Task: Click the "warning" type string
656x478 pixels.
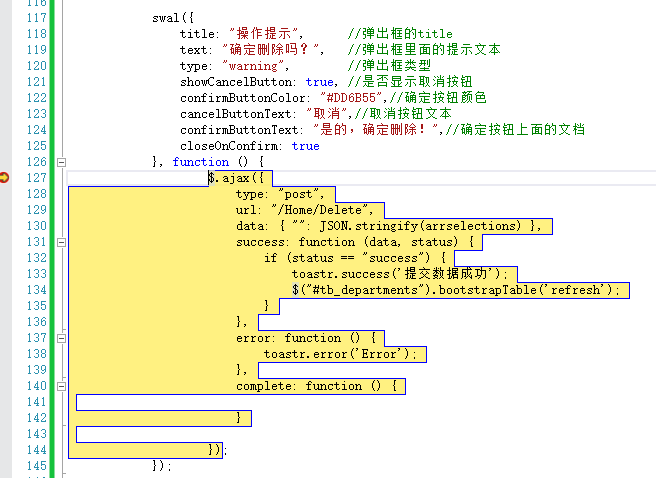Action: [x=271, y=66]
